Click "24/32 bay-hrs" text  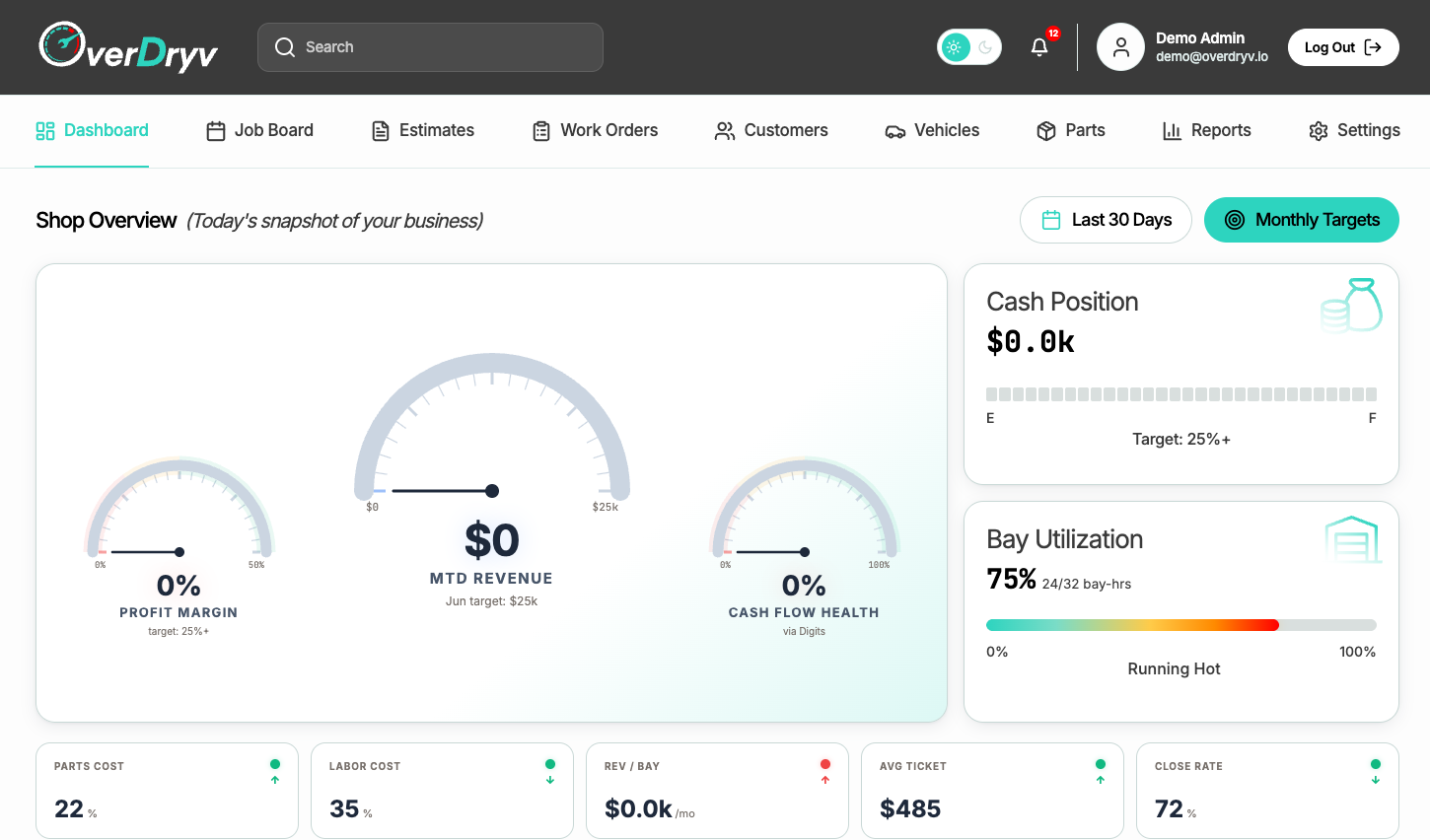tap(1087, 584)
